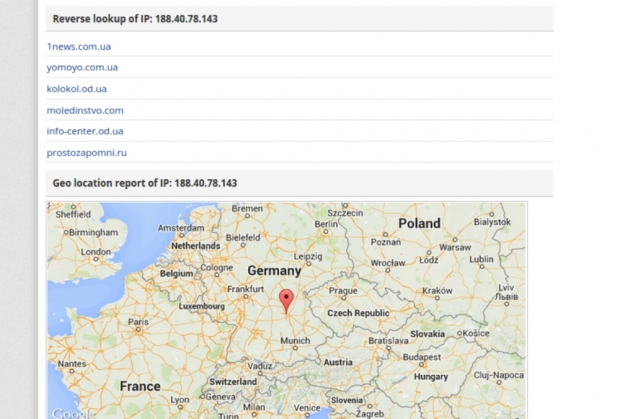The width and height of the screenshot is (620, 419).
Task: Click the red location pin on map
Action: (286, 300)
